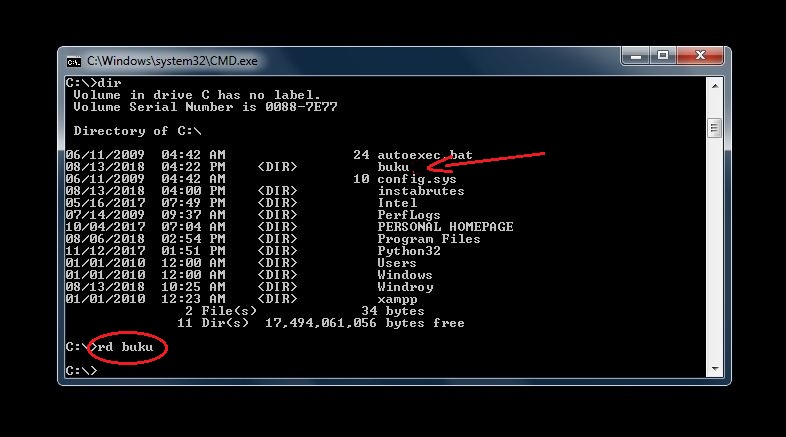Screen dimensions: 786x437
Task: Click the time '09:37 AM' of PerfLogs
Action: point(193,215)
